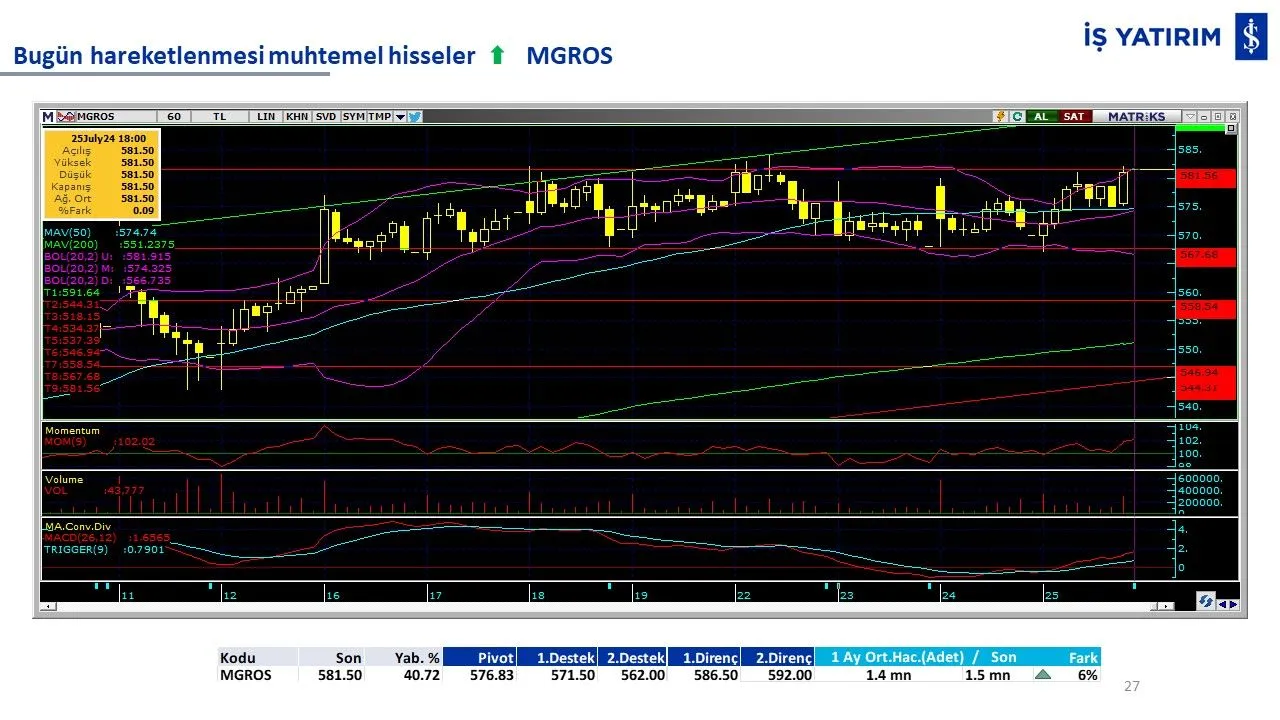This screenshot has height=720, width=1280.
Task: Click the 2.Direnç column header
Action: click(x=778, y=657)
